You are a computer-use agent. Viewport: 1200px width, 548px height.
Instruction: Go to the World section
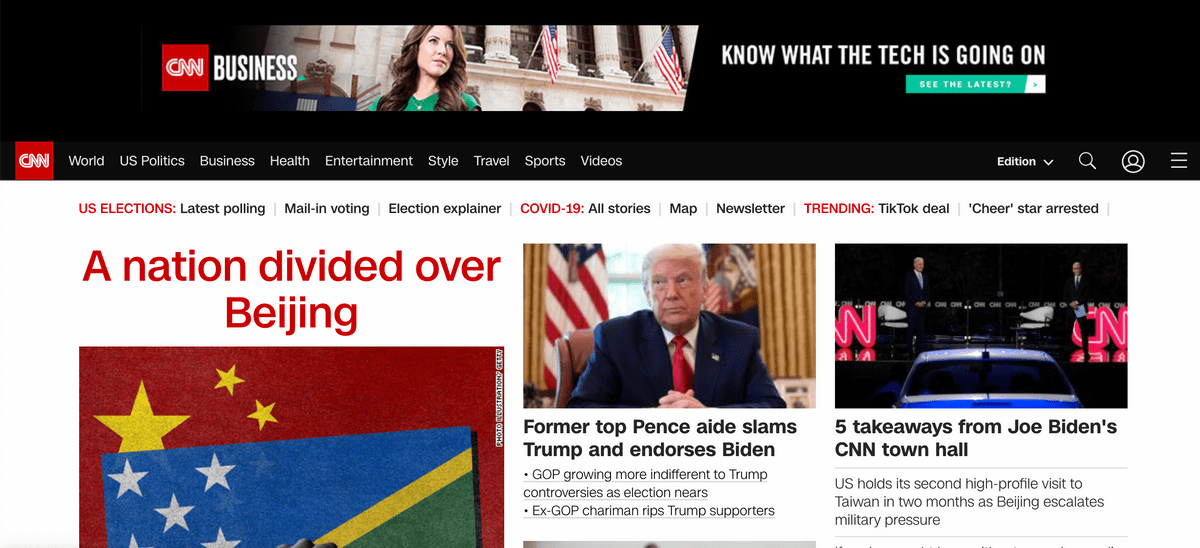click(86, 161)
